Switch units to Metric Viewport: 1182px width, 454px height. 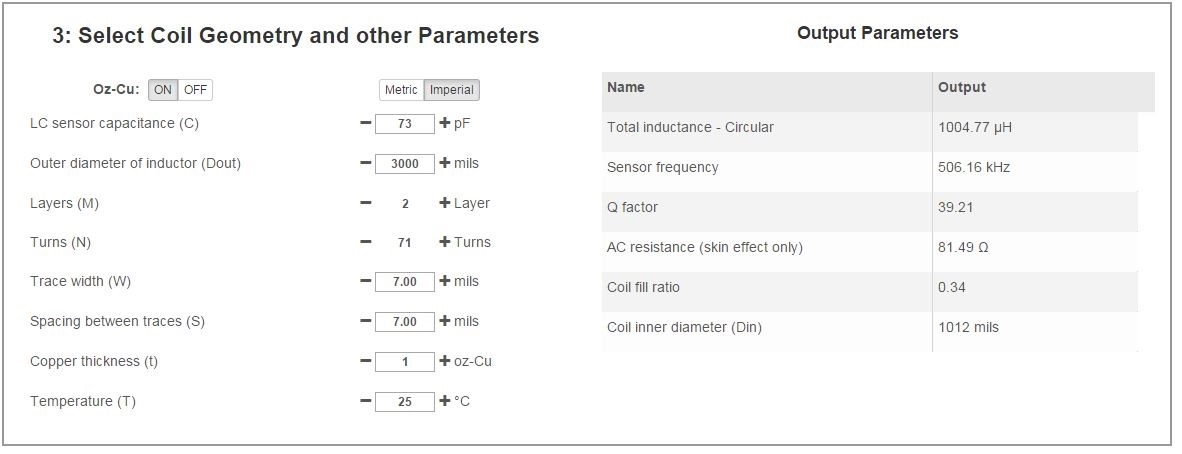pos(401,90)
